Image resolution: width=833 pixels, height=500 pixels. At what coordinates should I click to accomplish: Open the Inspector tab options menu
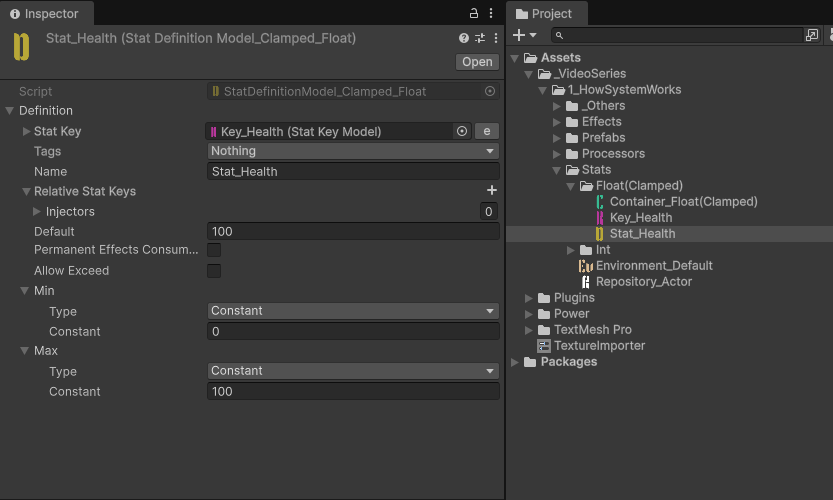pyautogui.click(x=491, y=13)
